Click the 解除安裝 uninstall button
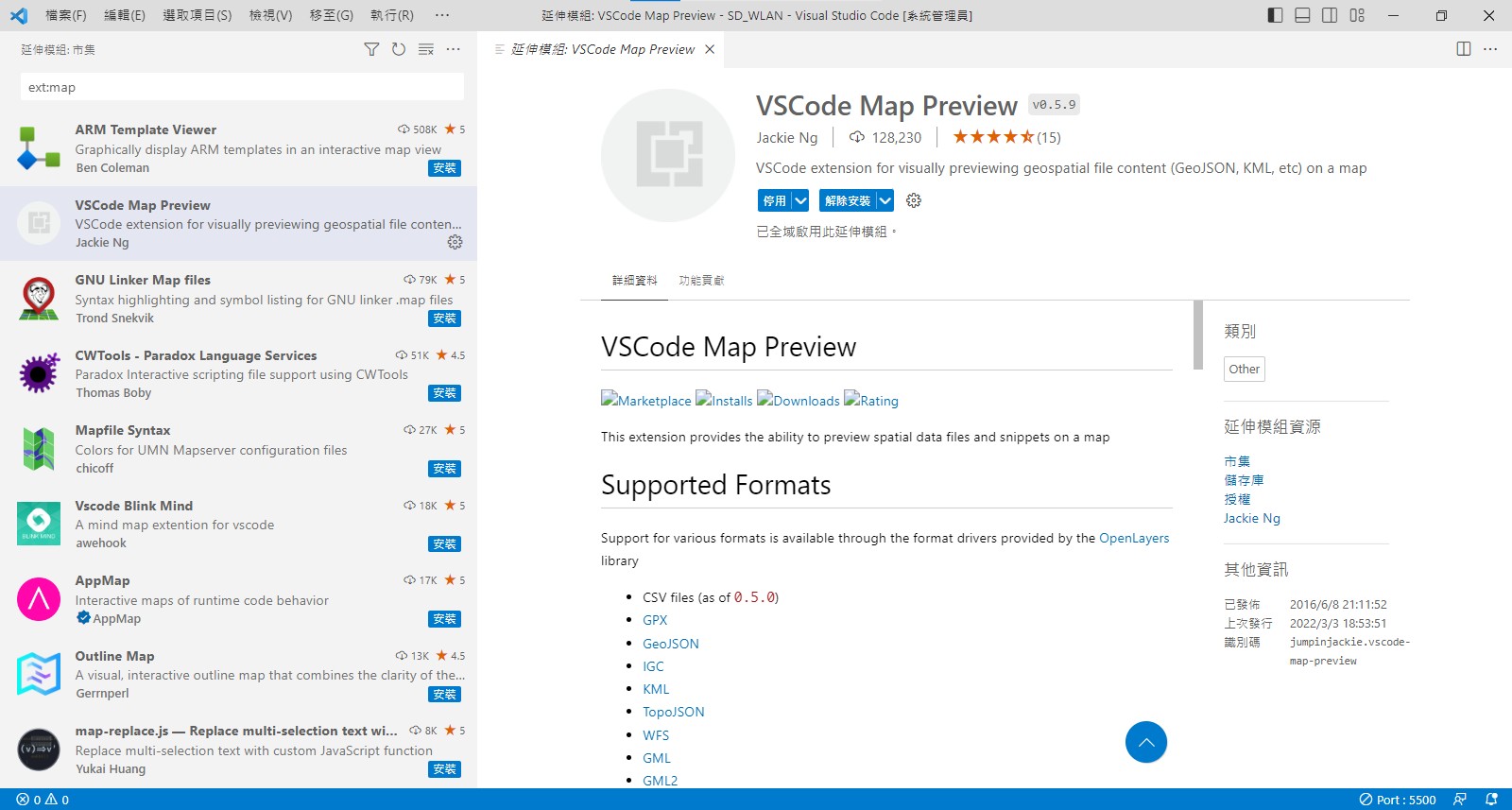Image resolution: width=1512 pixels, height=810 pixels. point(848,200)
